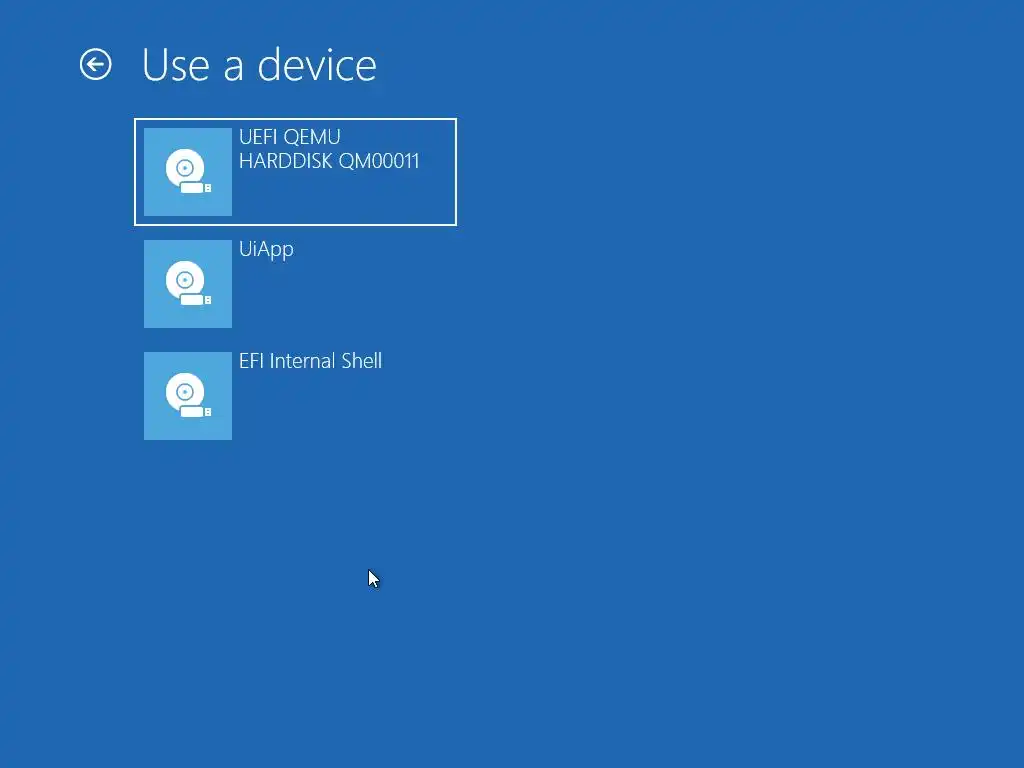
Task: Click the Use a device heading
Action: [x=259, y=65]
